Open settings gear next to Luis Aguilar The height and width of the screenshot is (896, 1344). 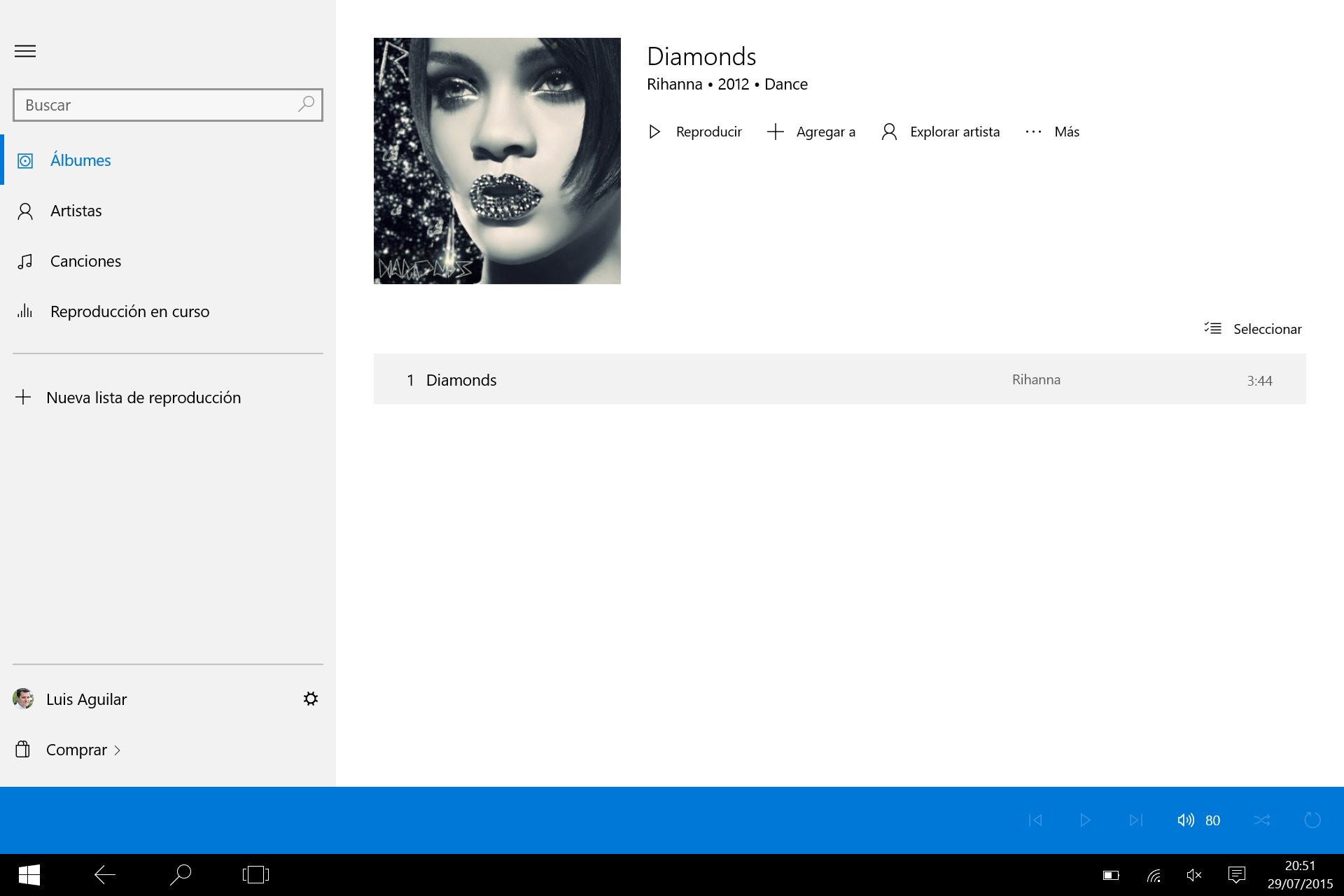tap(311, 699)
